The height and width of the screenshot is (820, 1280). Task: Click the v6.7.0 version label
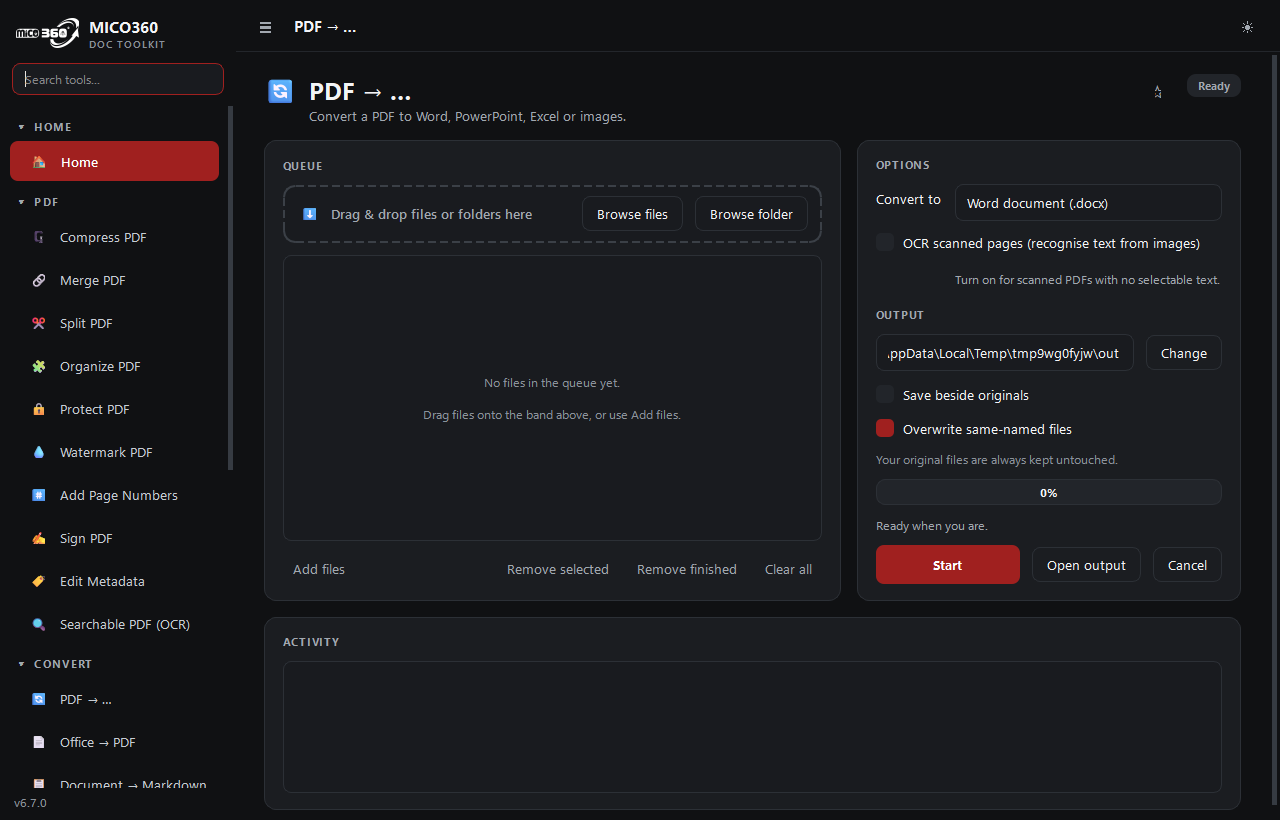(x=30, y=802)
